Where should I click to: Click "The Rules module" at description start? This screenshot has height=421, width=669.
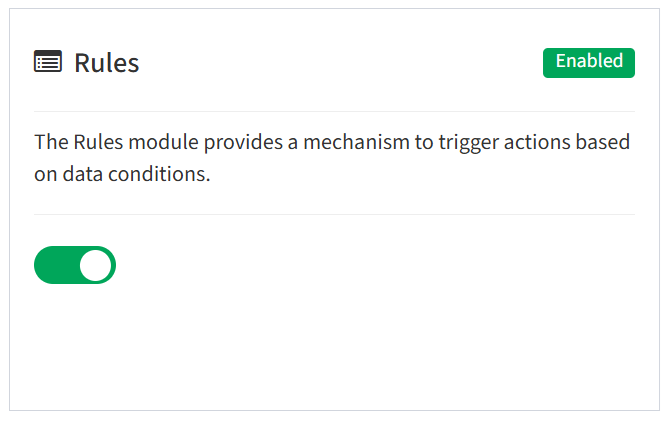point(116,142)
